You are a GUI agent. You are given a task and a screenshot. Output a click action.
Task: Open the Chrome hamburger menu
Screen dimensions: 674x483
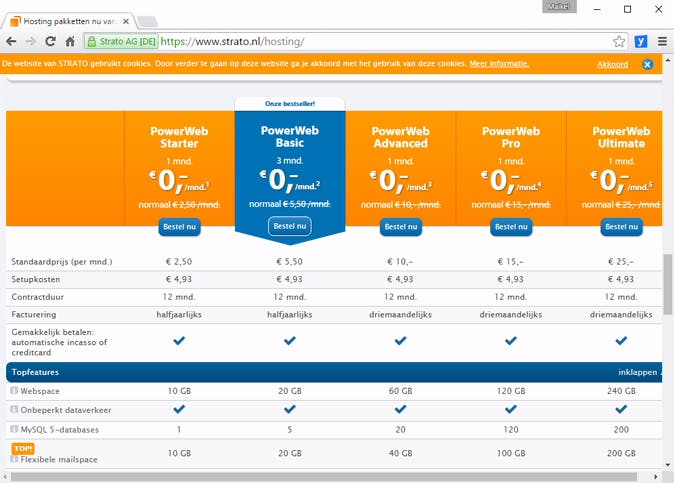coord(662,42)
